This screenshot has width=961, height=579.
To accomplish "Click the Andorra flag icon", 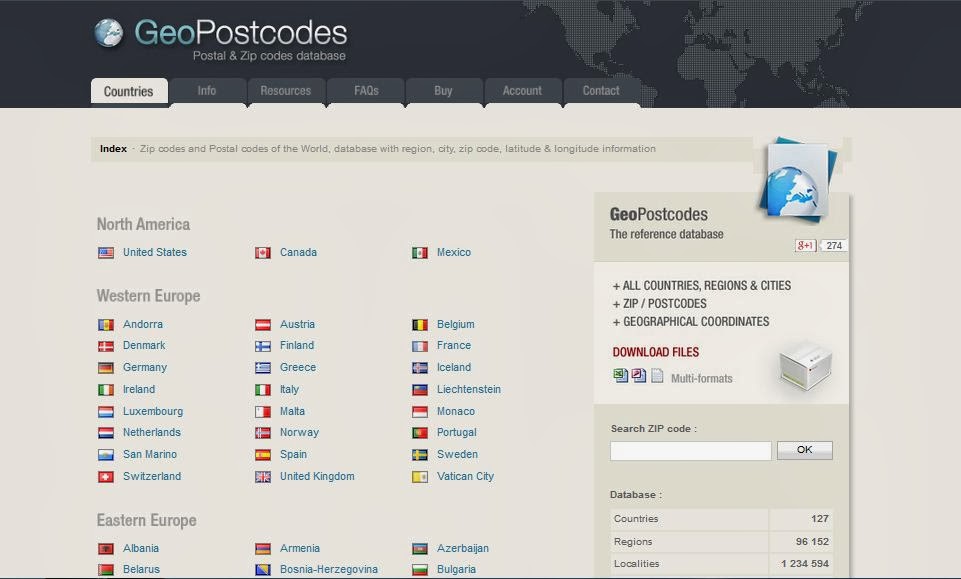I will pyautogui.click(x=106, y=325).
